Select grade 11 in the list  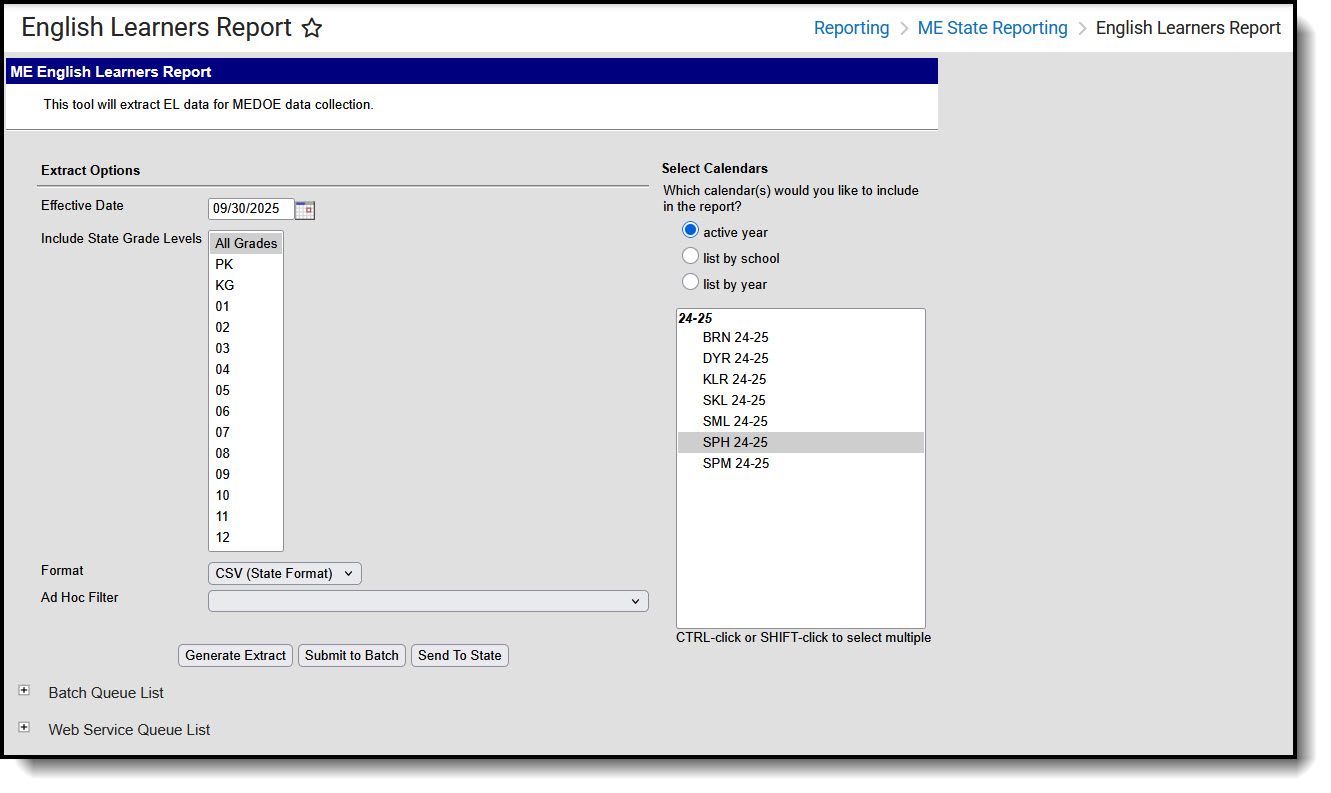(246, 516)
